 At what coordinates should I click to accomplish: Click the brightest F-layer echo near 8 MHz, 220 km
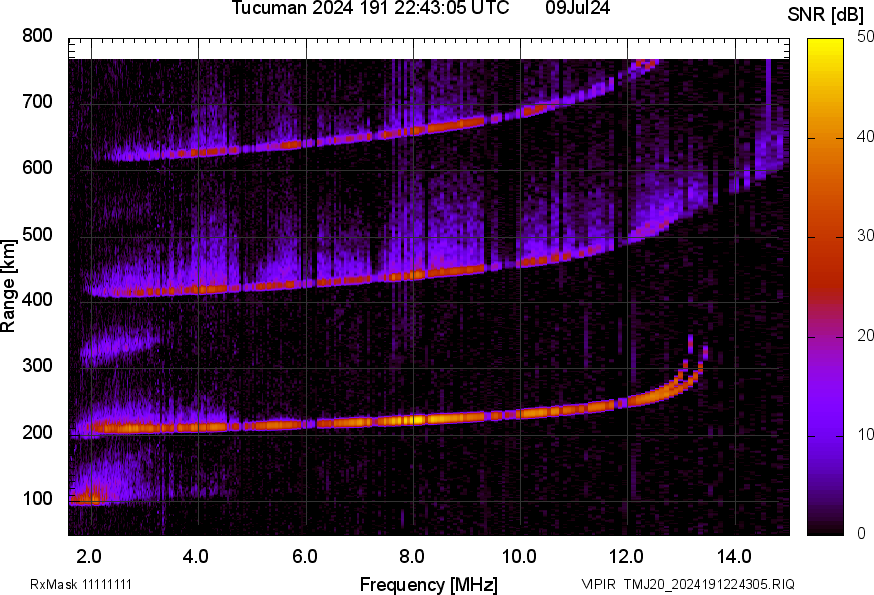[414, 419]
